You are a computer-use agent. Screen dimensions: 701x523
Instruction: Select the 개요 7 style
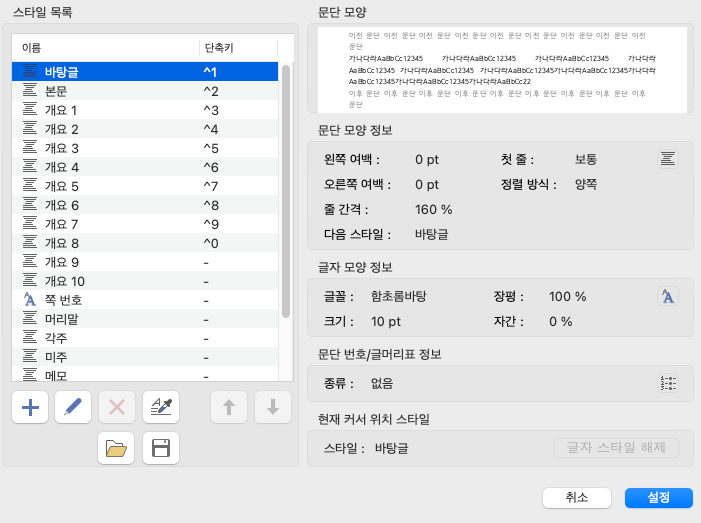click(x=145, y=224)
